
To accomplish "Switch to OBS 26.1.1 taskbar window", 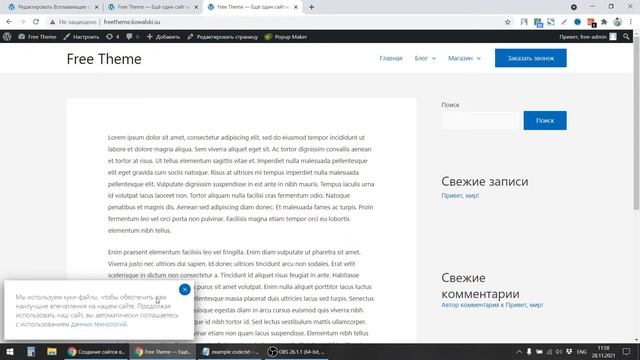I will [296, 351].
